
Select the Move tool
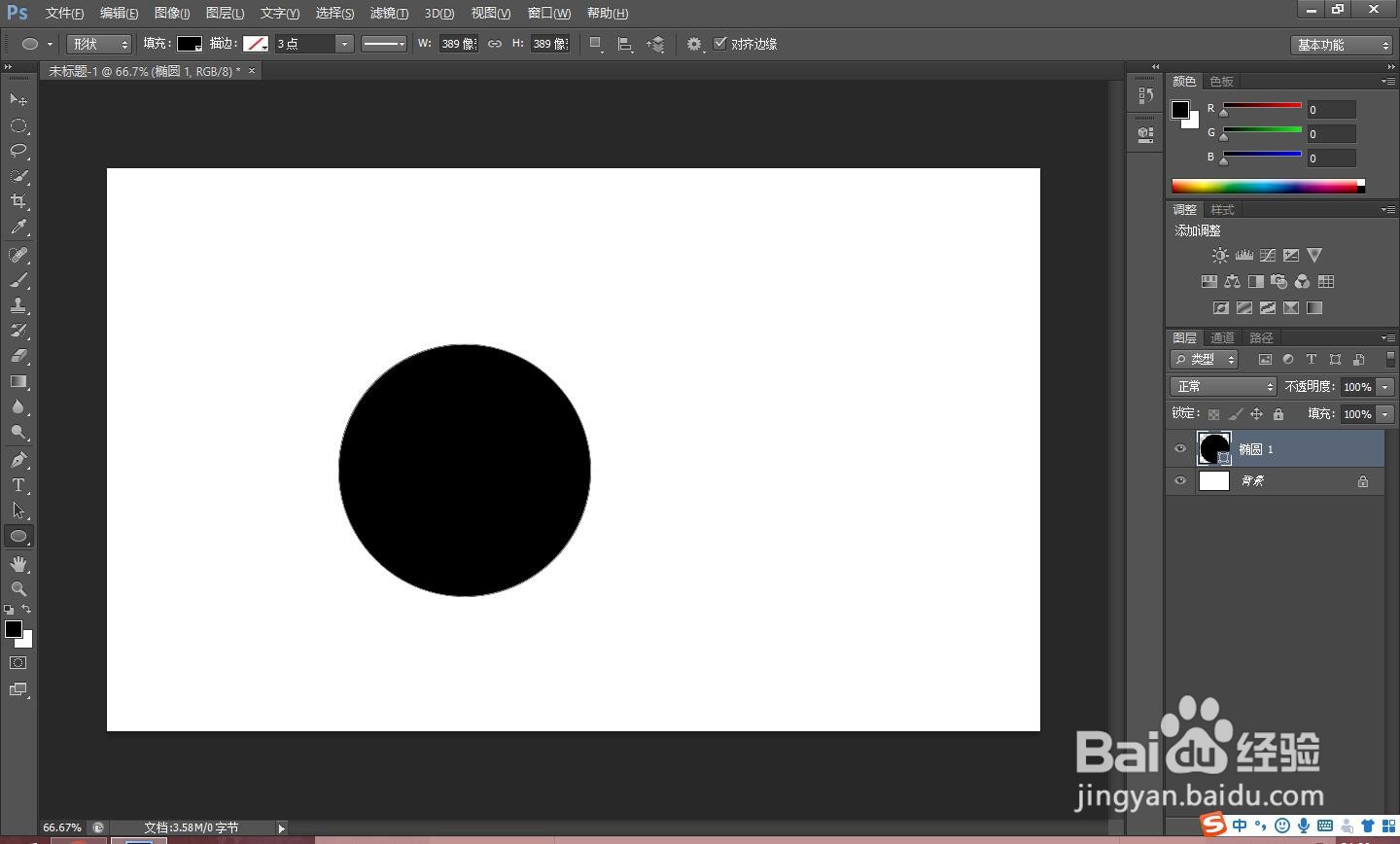(x=17, y=99)
